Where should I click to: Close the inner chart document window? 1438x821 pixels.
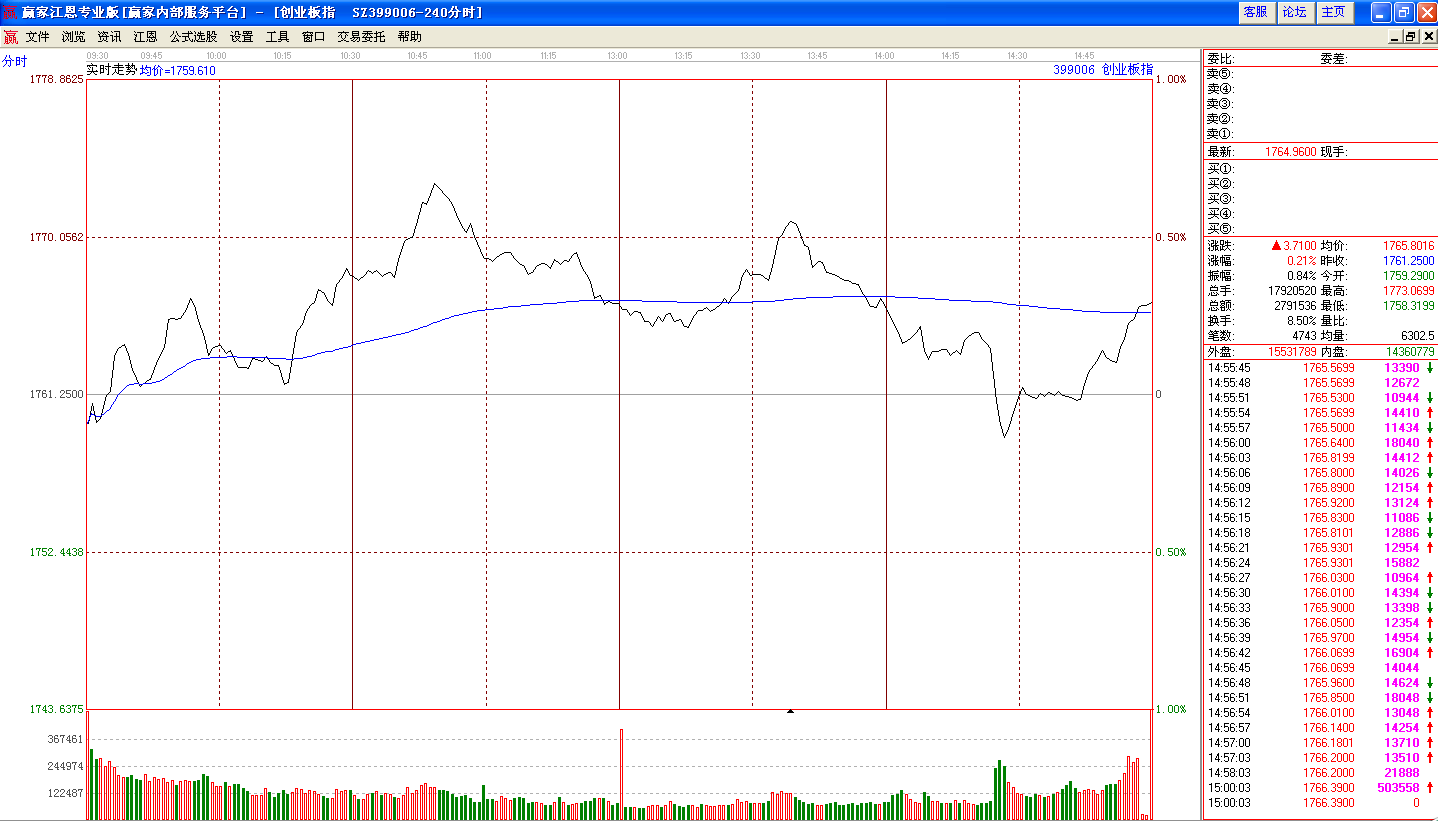pos(1428,36)
